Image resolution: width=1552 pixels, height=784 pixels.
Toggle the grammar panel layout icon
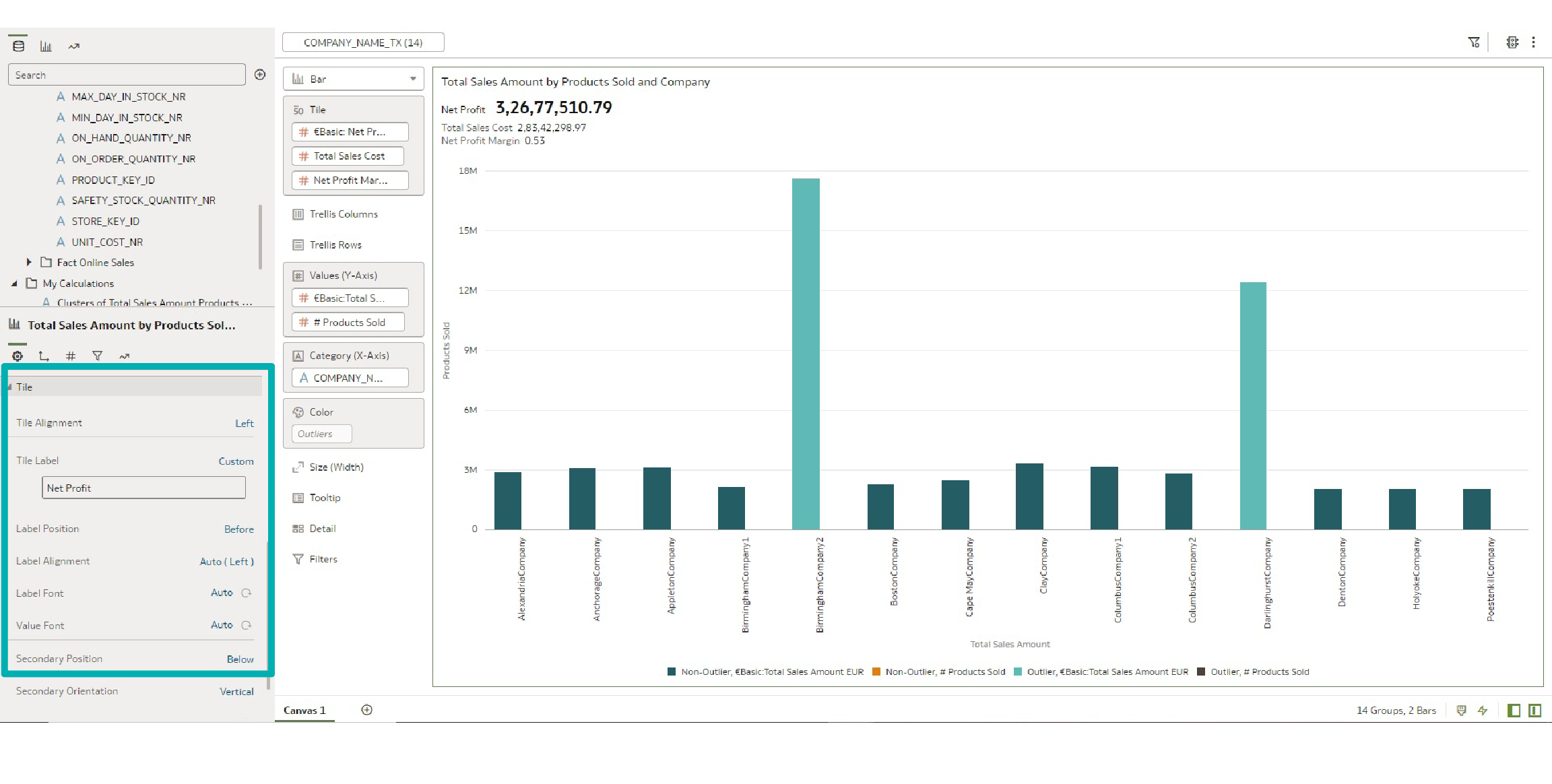point(1535,711)
